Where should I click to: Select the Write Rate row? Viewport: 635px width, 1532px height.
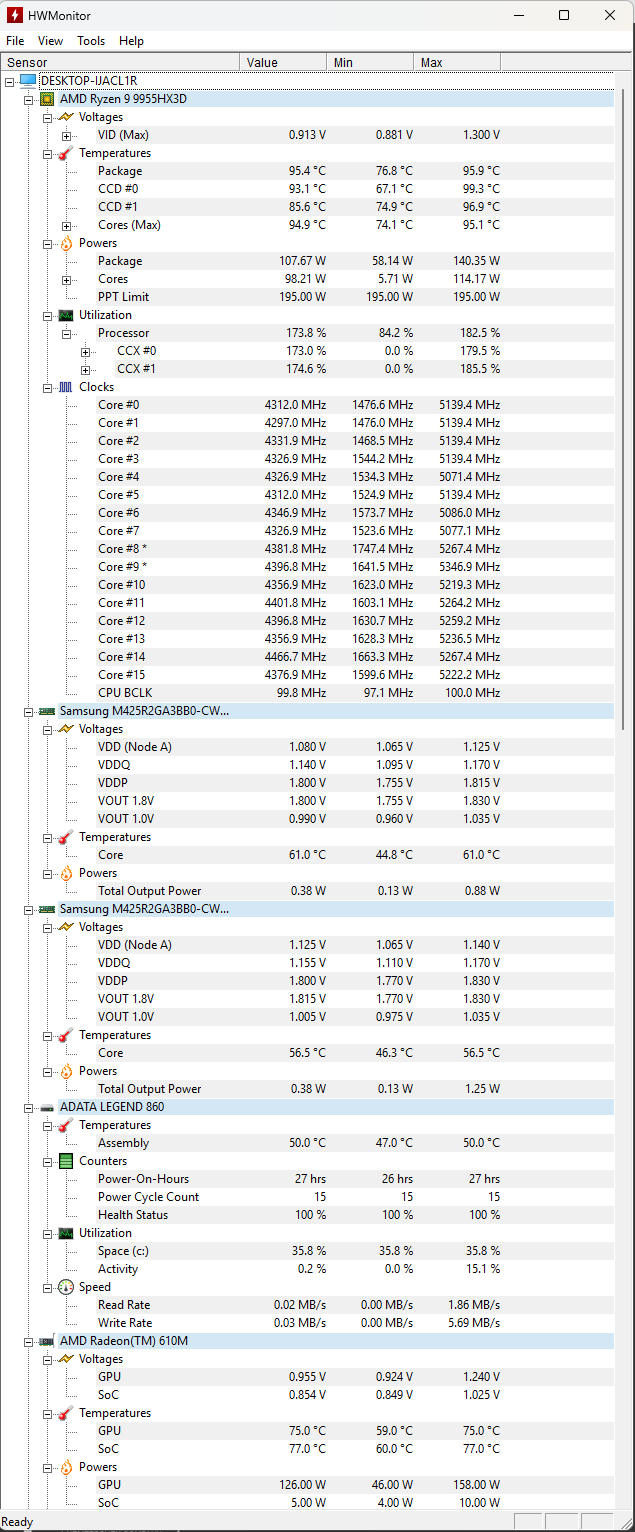click(x=307, y=1323)
